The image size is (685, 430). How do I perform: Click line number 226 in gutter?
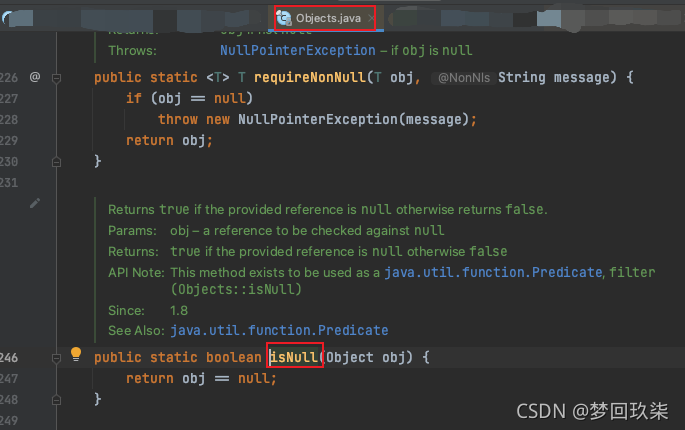click(x=9, y=78)
